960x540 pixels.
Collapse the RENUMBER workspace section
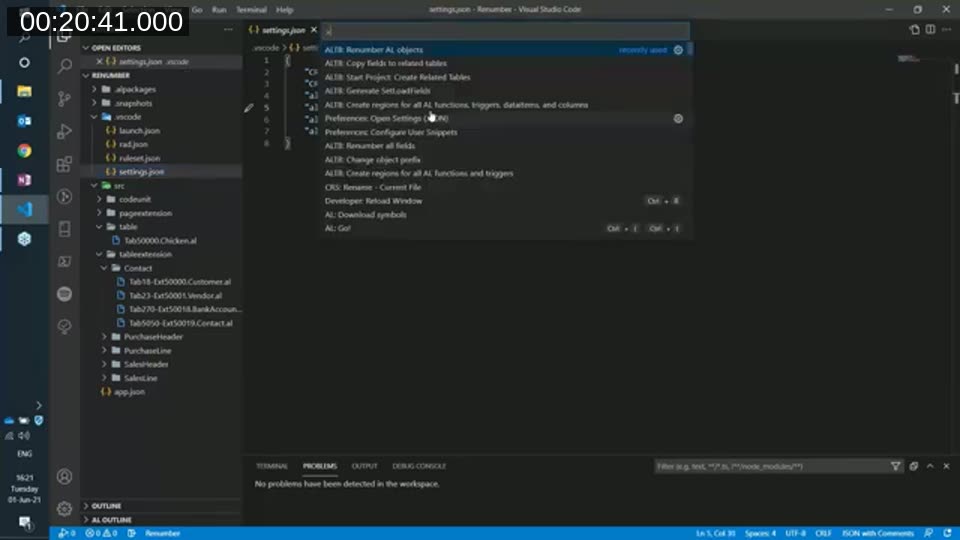pos(111,75)
